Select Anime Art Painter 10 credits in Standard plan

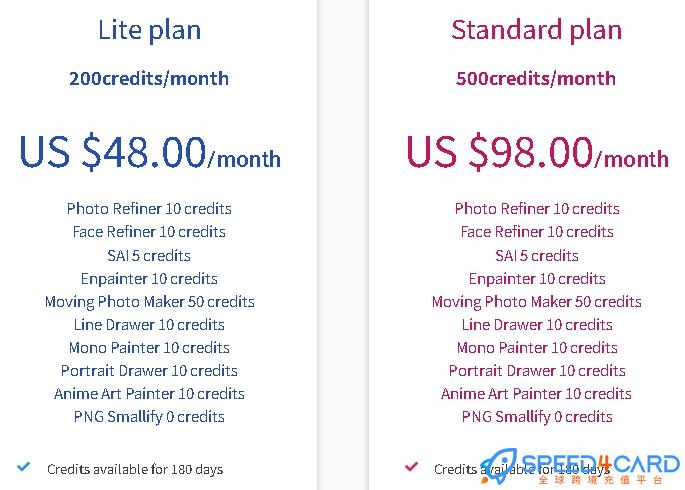pos(536,394)
